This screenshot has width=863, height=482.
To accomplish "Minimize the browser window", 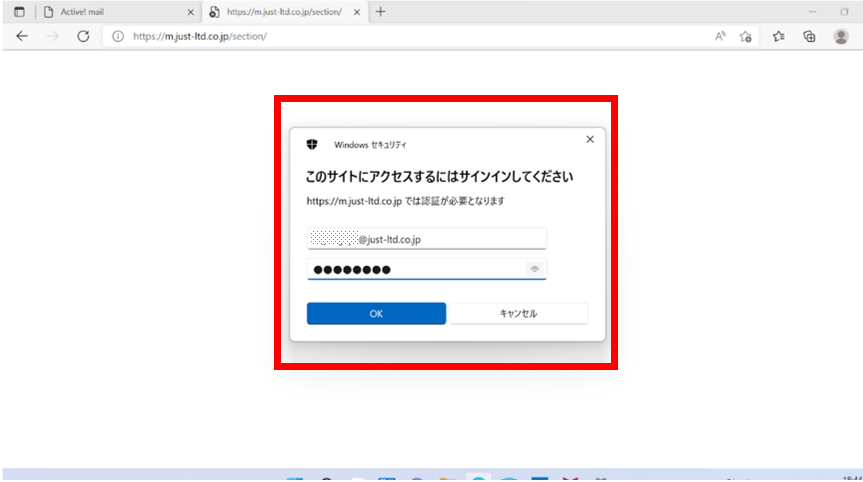I will pos(812,12).
